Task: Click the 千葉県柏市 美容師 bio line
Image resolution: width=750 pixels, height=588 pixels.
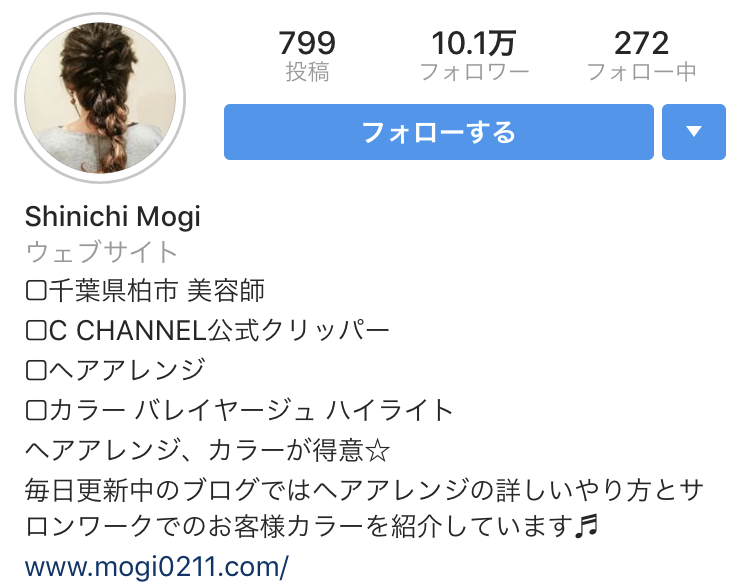Action: tap(145, 291)
